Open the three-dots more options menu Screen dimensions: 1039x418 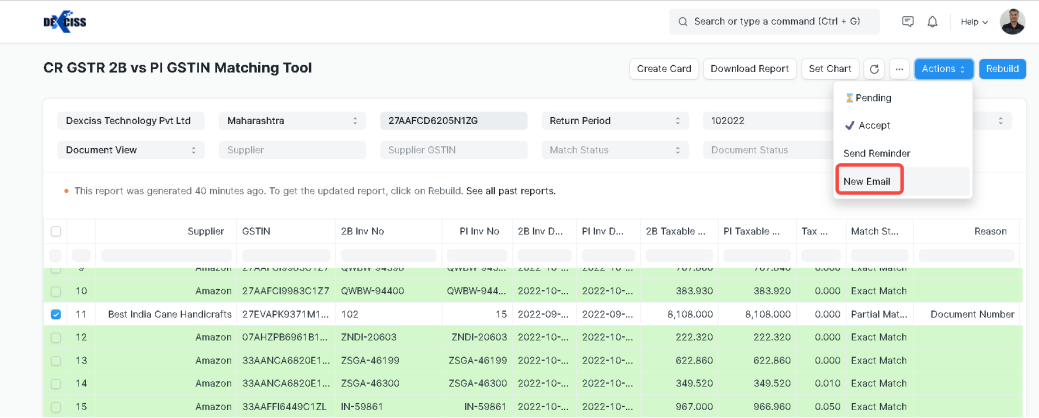[x=899, y=69]
